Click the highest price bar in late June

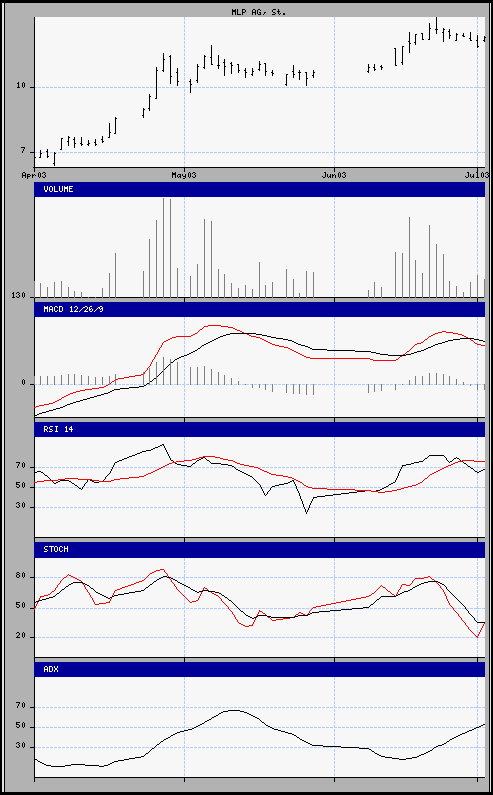point(436,25)
